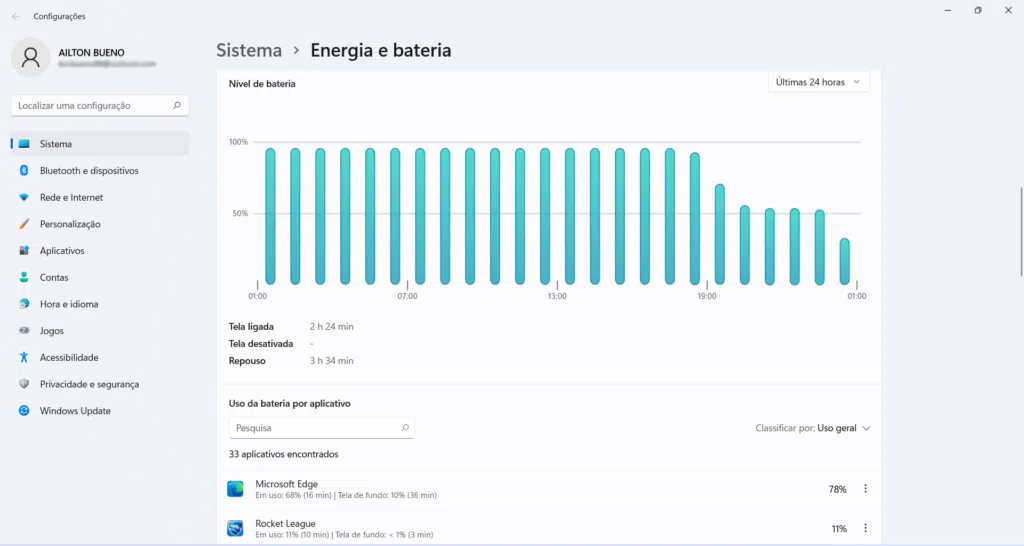Viewport: 1024px width, 546px height.
Task: Click the back arrow in the title bar
Action: pyautogui.click(x=15, y=16)
